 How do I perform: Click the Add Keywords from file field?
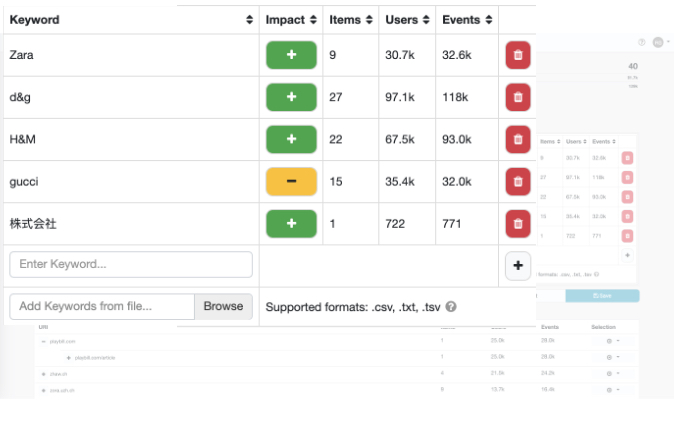(x=102, y=306)
